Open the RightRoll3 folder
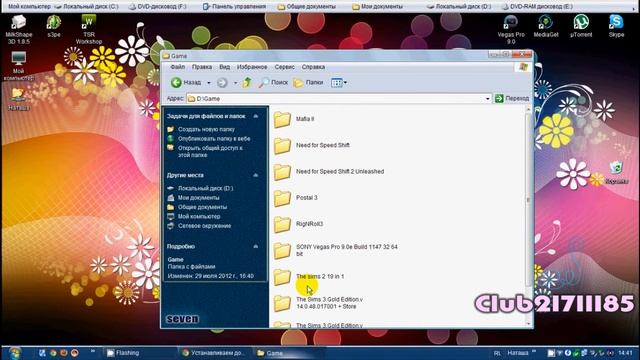The width and height of the screenshot is (640, 360). pyautogui.click(x=298, y=224)
